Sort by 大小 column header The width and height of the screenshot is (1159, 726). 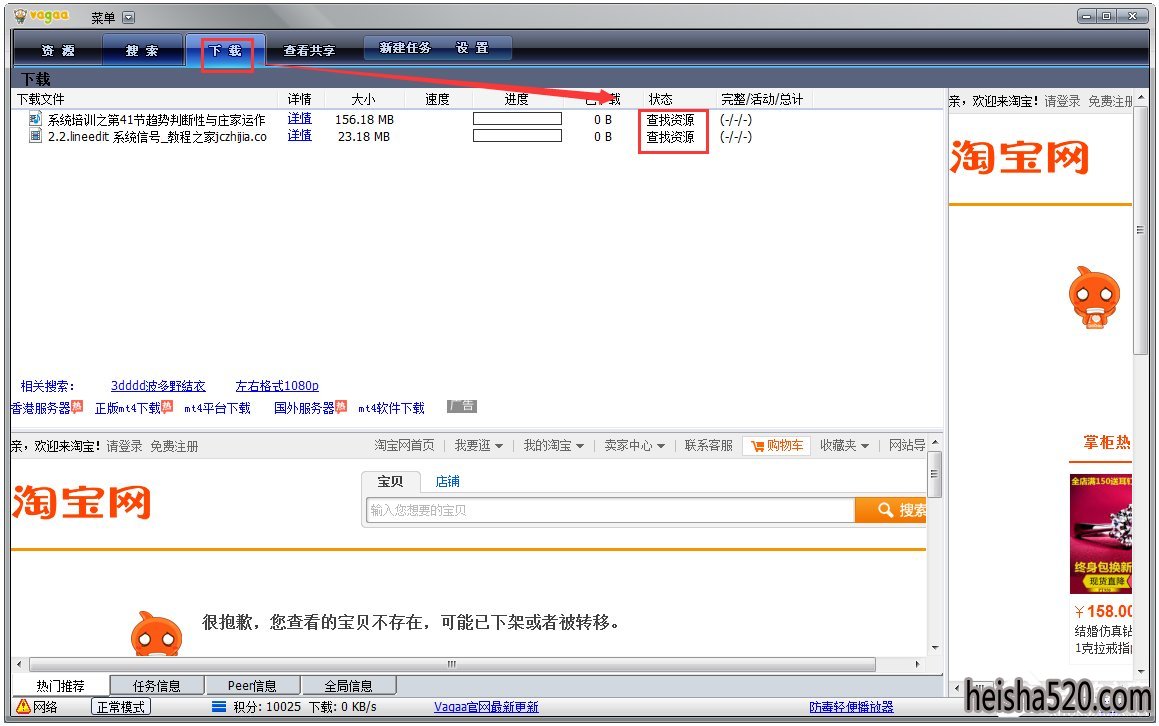[x=363, y=99]
